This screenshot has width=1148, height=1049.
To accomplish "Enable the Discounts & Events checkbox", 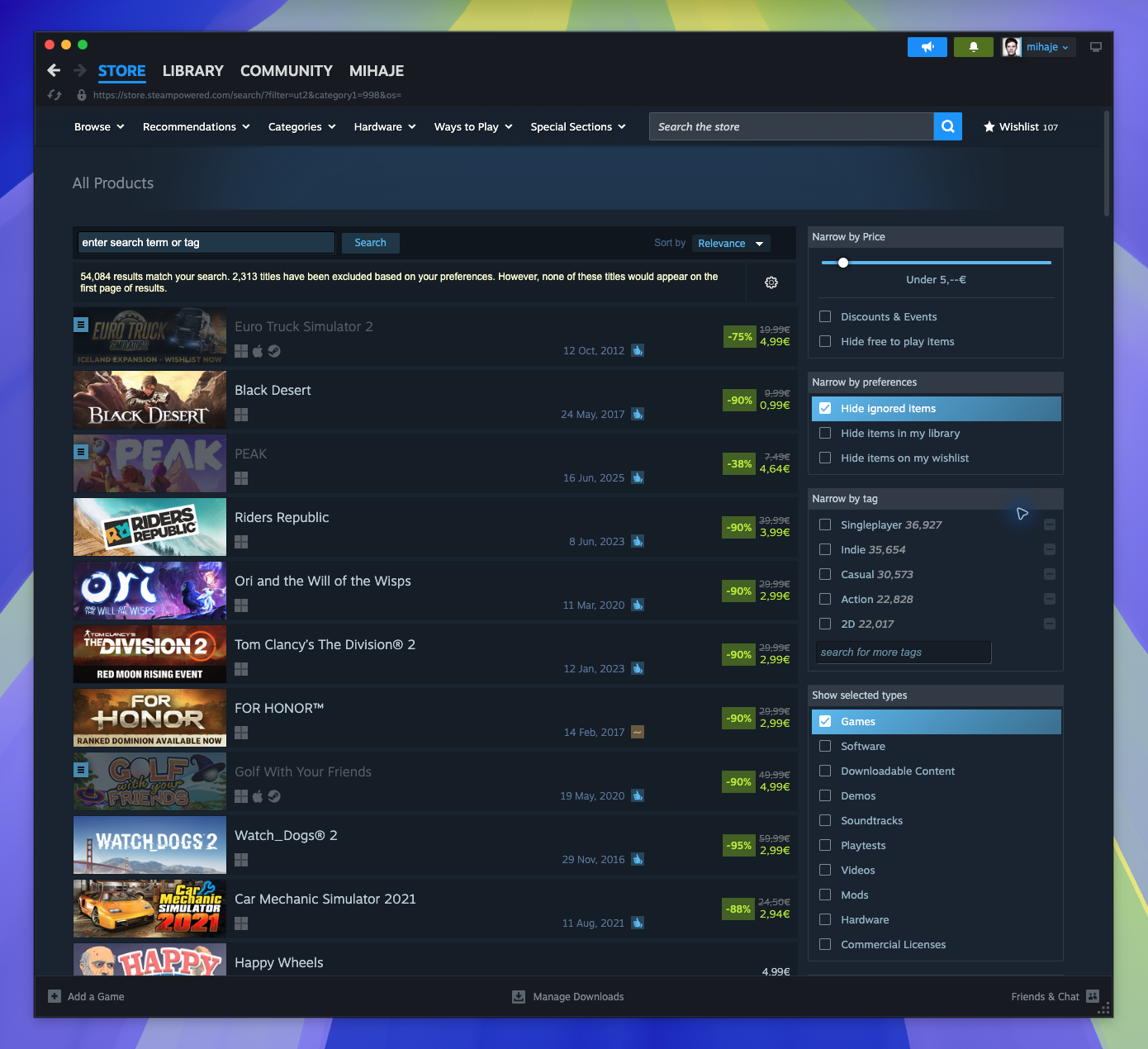I will (825, 316).
